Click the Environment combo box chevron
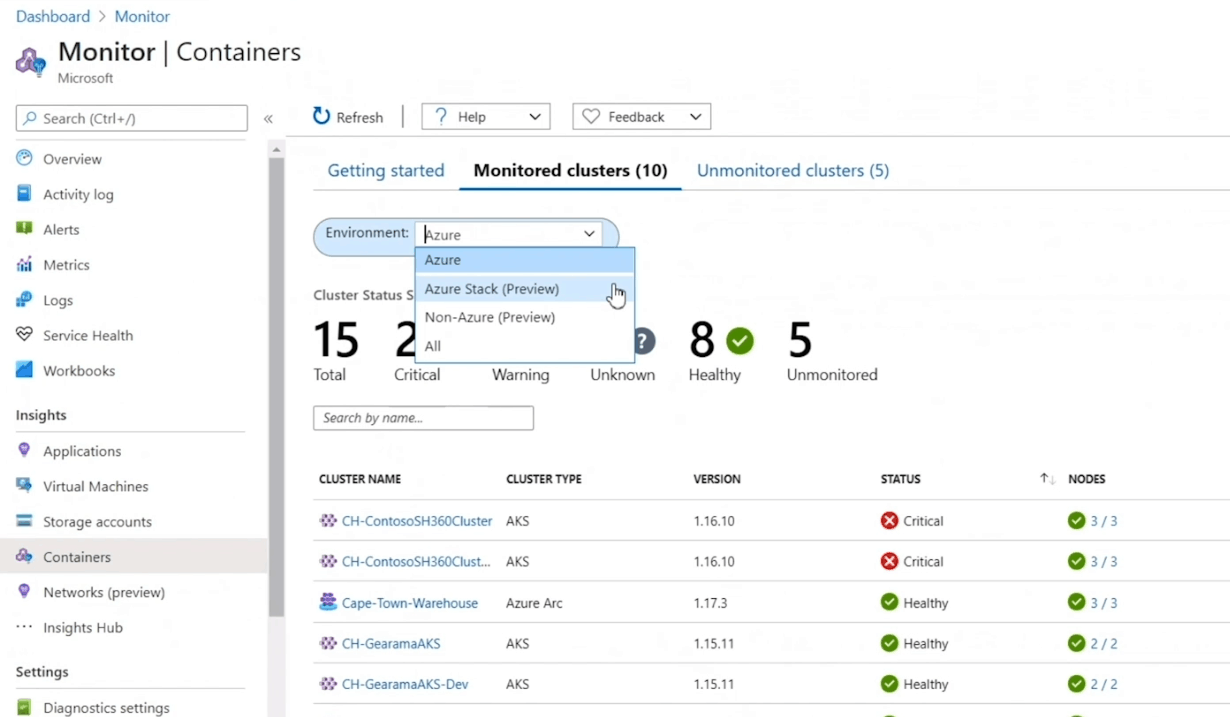 589,234
